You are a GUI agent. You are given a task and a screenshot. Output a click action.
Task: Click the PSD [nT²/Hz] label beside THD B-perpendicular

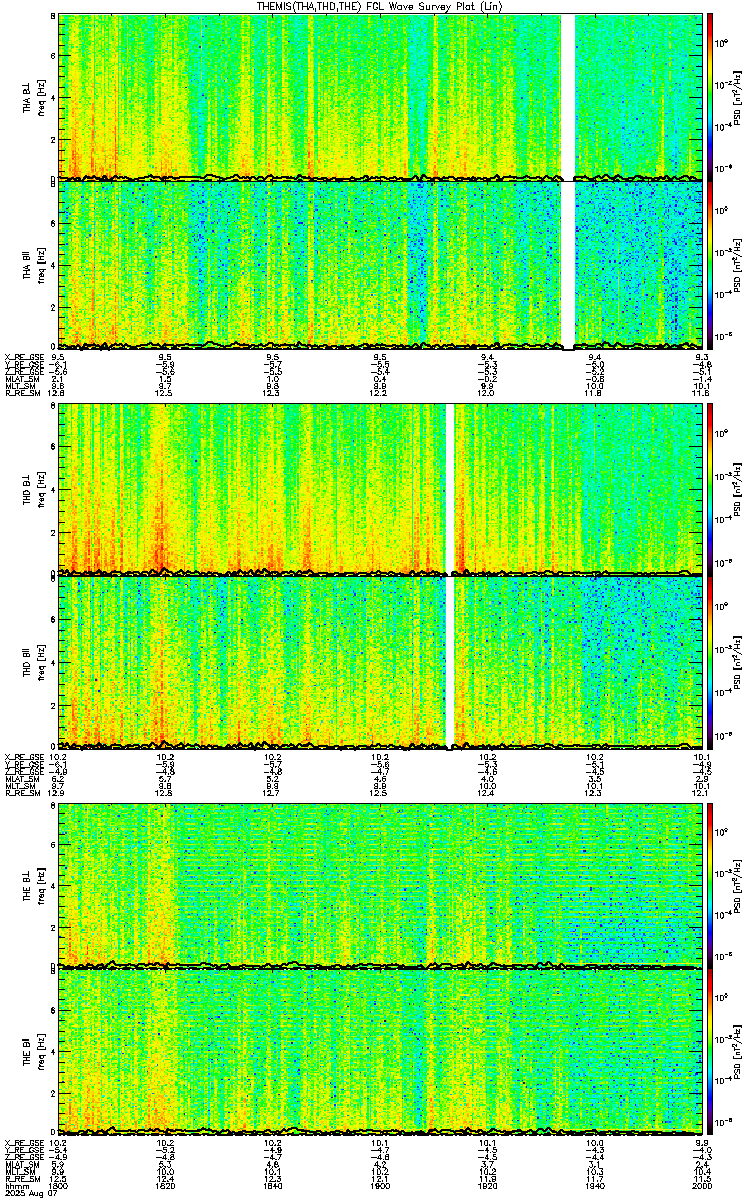click(x=735, y=489)
